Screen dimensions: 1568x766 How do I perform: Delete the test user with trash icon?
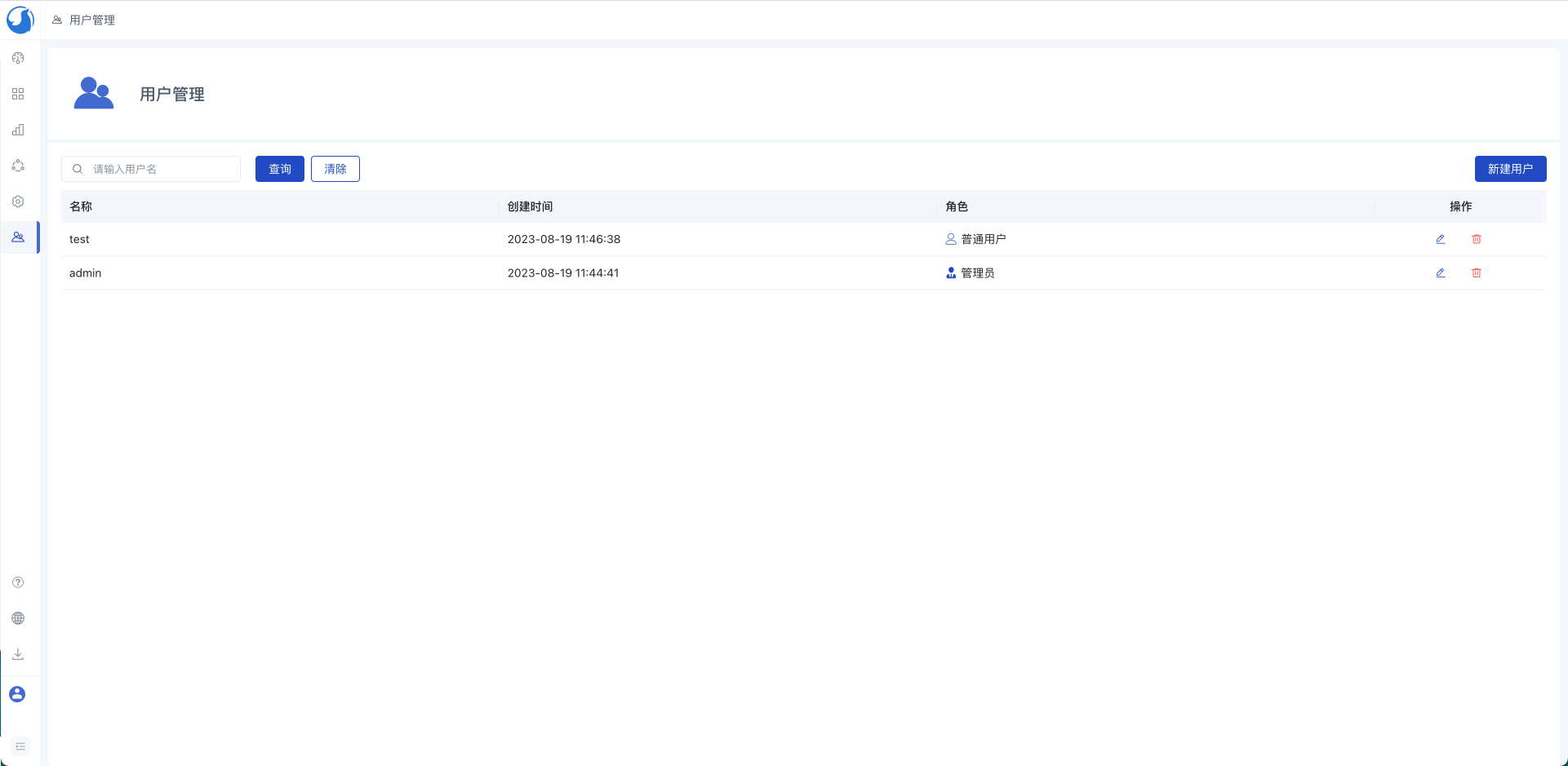pos(1477,239)
